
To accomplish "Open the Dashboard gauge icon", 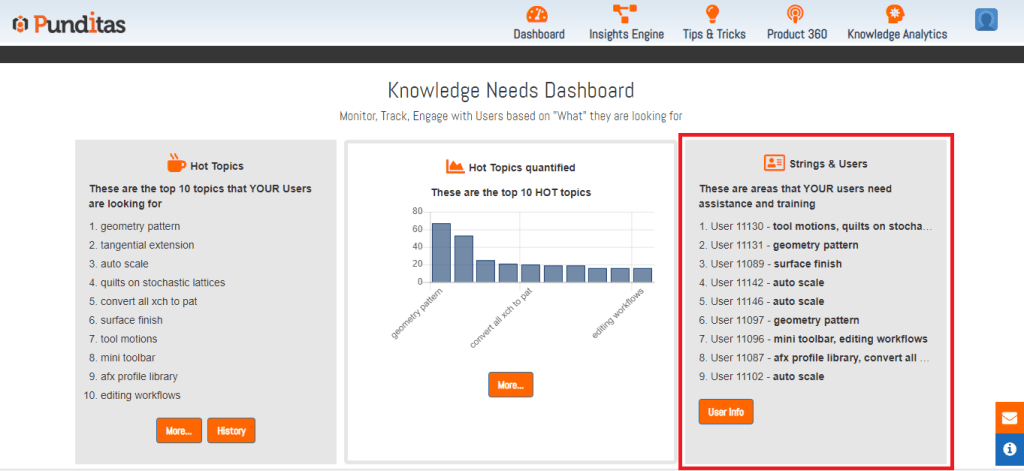I will pos(538,14).
